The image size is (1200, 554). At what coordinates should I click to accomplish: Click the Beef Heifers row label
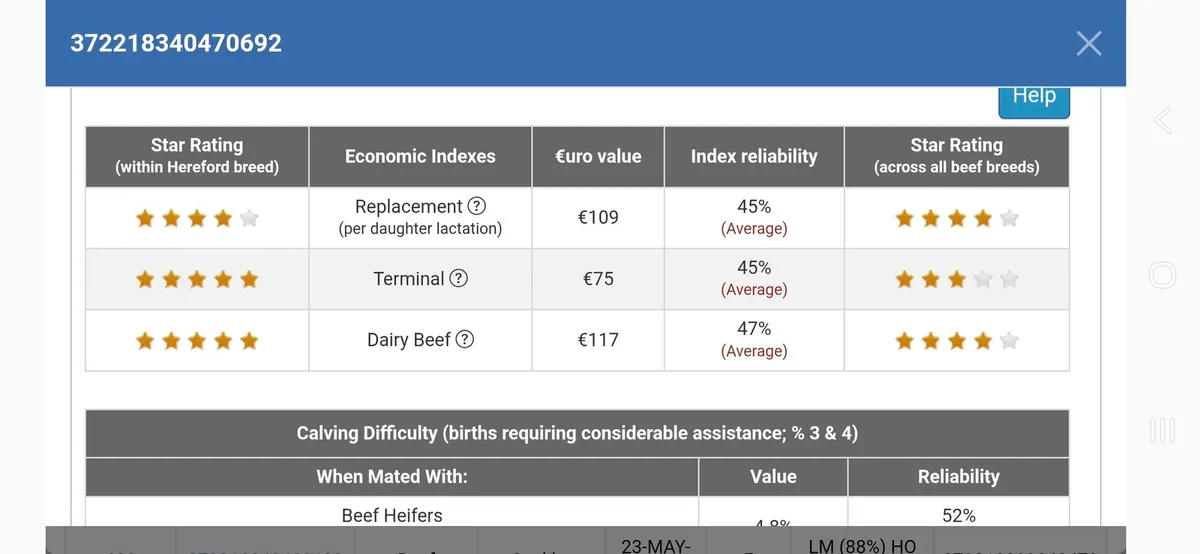tap(392, 515)
